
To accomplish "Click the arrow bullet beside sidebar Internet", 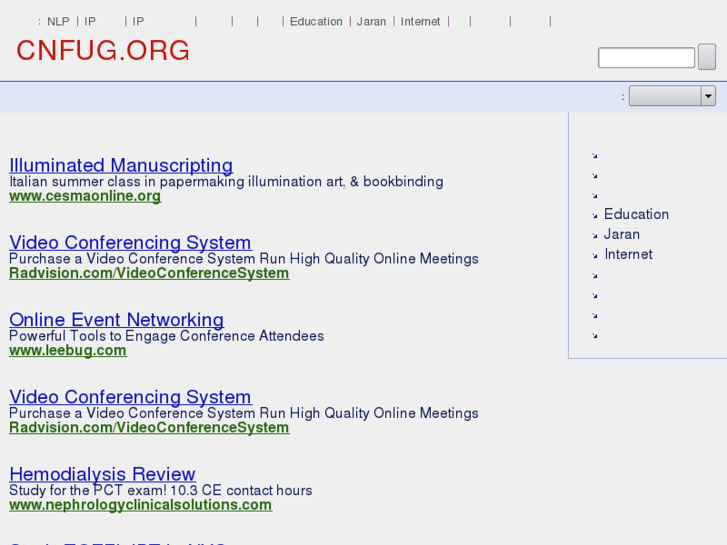I will pyautogui.click(x=595, y=256).
